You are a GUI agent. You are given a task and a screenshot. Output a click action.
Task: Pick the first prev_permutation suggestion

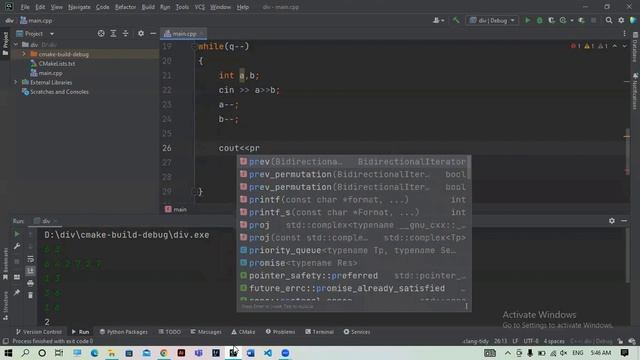354,174
